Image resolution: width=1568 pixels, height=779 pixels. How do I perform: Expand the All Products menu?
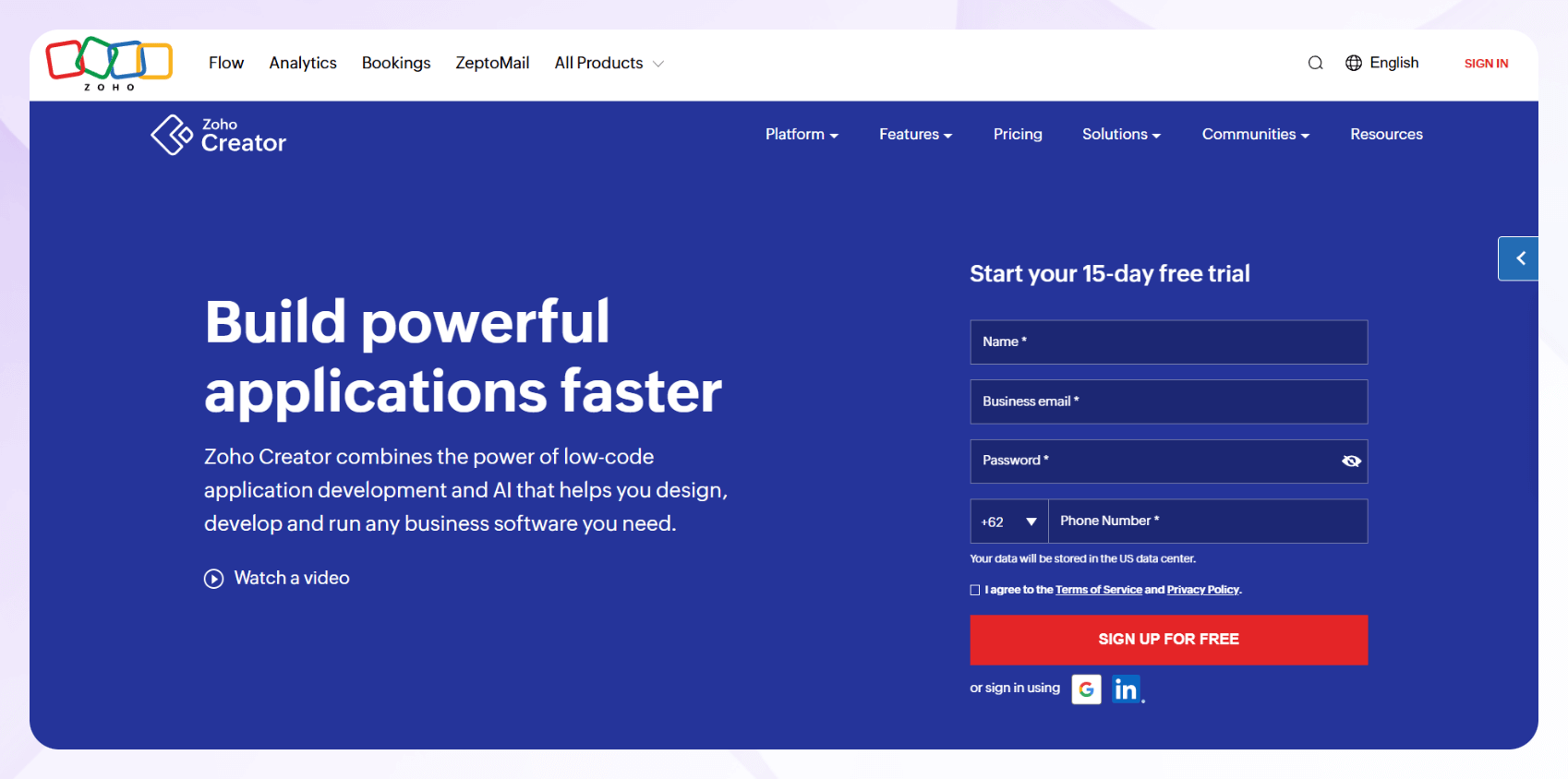point(609,63)
